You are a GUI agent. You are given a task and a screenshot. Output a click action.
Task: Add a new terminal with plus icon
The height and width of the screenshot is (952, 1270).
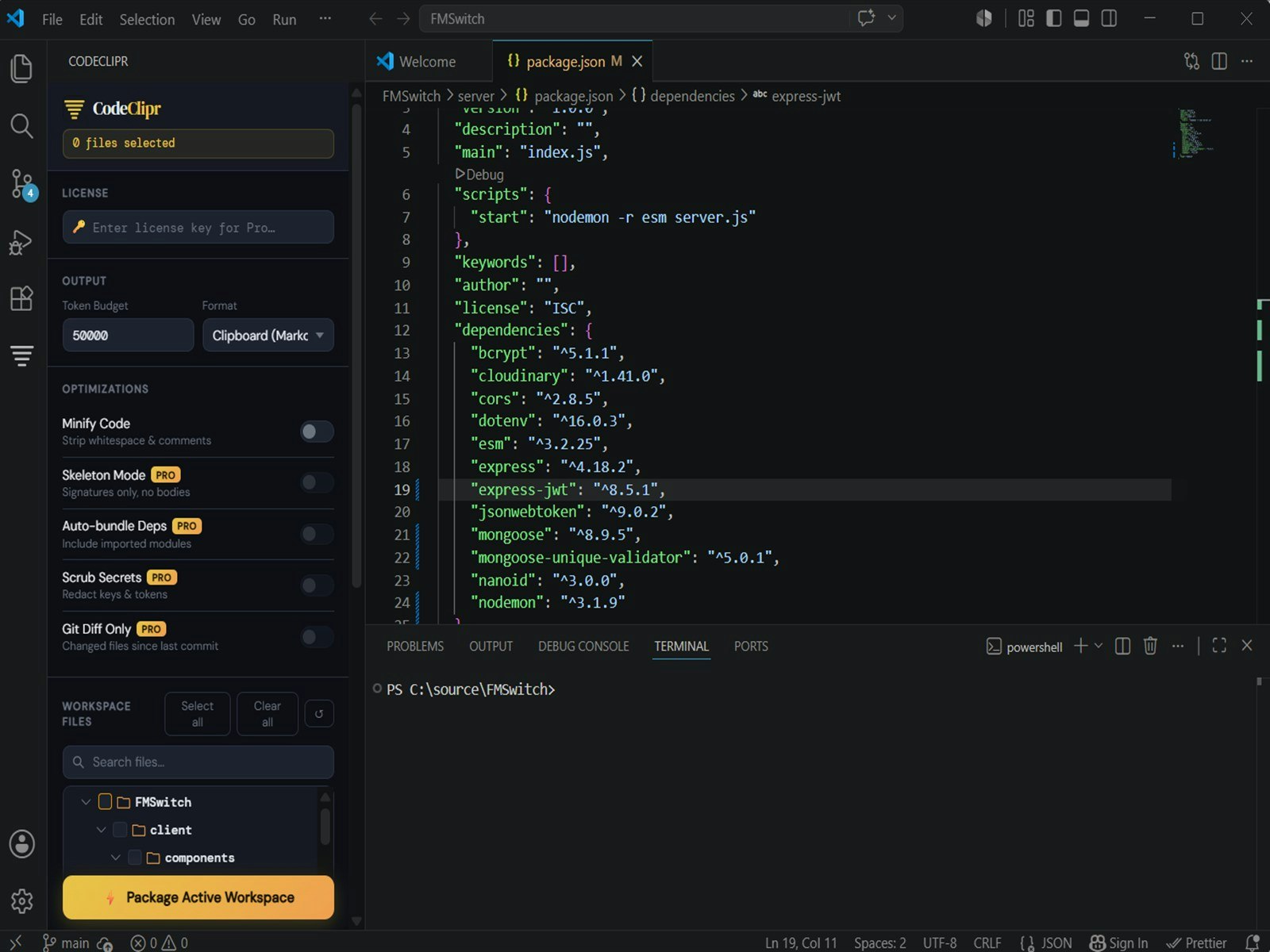click(1080, 646)
